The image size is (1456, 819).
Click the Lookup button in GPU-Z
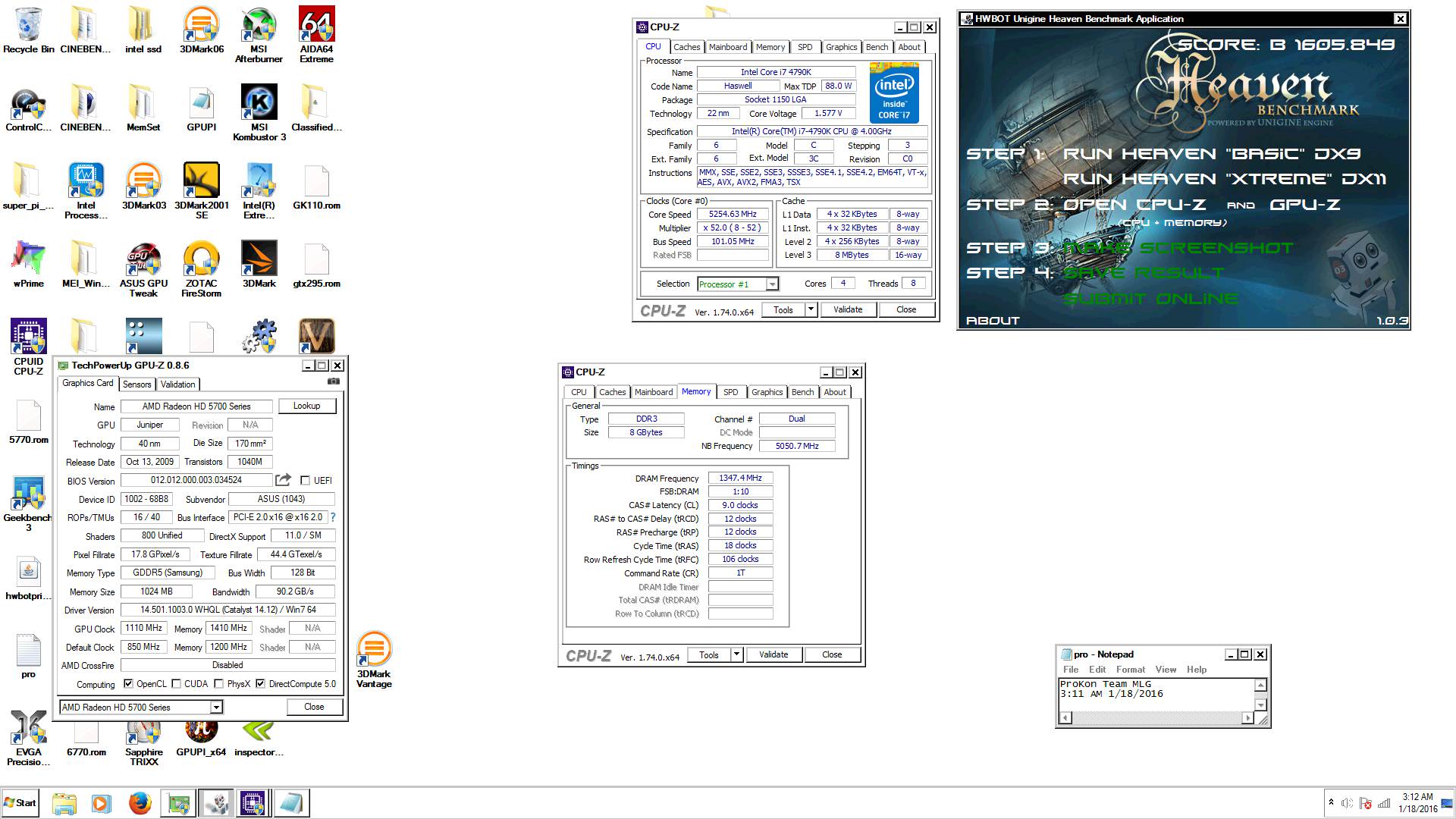(307, 406)
